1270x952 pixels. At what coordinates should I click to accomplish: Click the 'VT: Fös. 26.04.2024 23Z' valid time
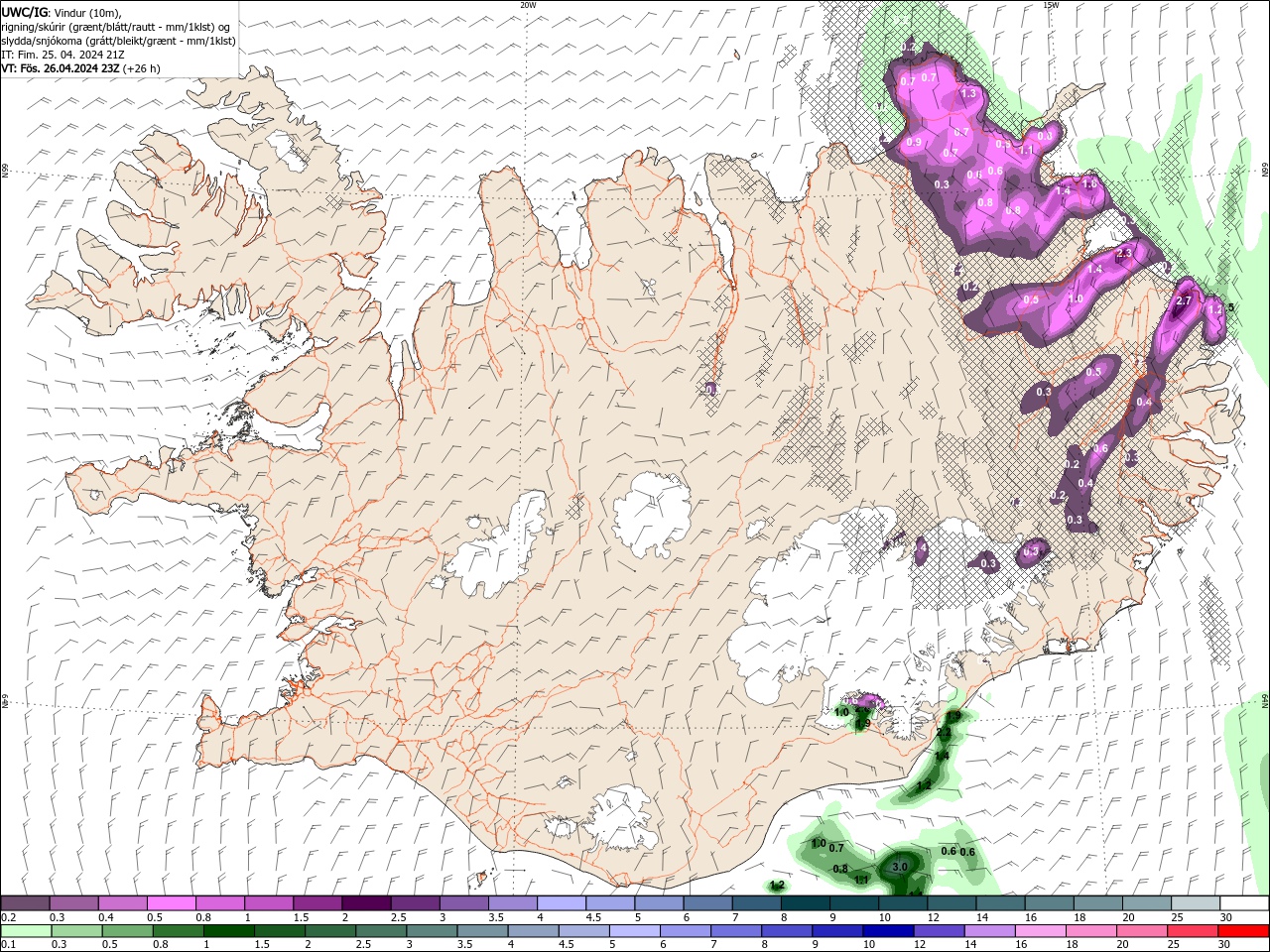point(61,68)
